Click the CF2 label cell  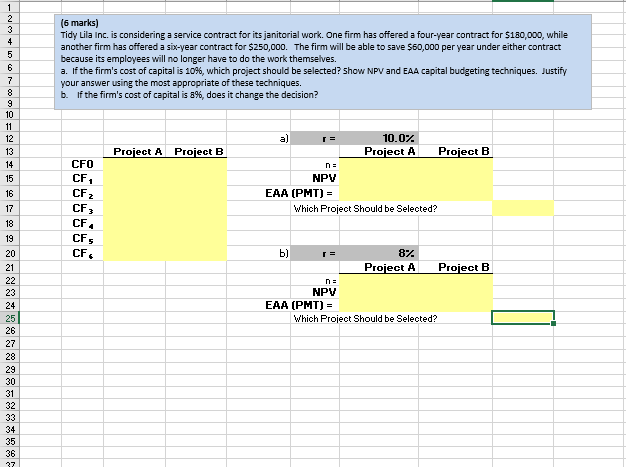click(x=82, y=194)
